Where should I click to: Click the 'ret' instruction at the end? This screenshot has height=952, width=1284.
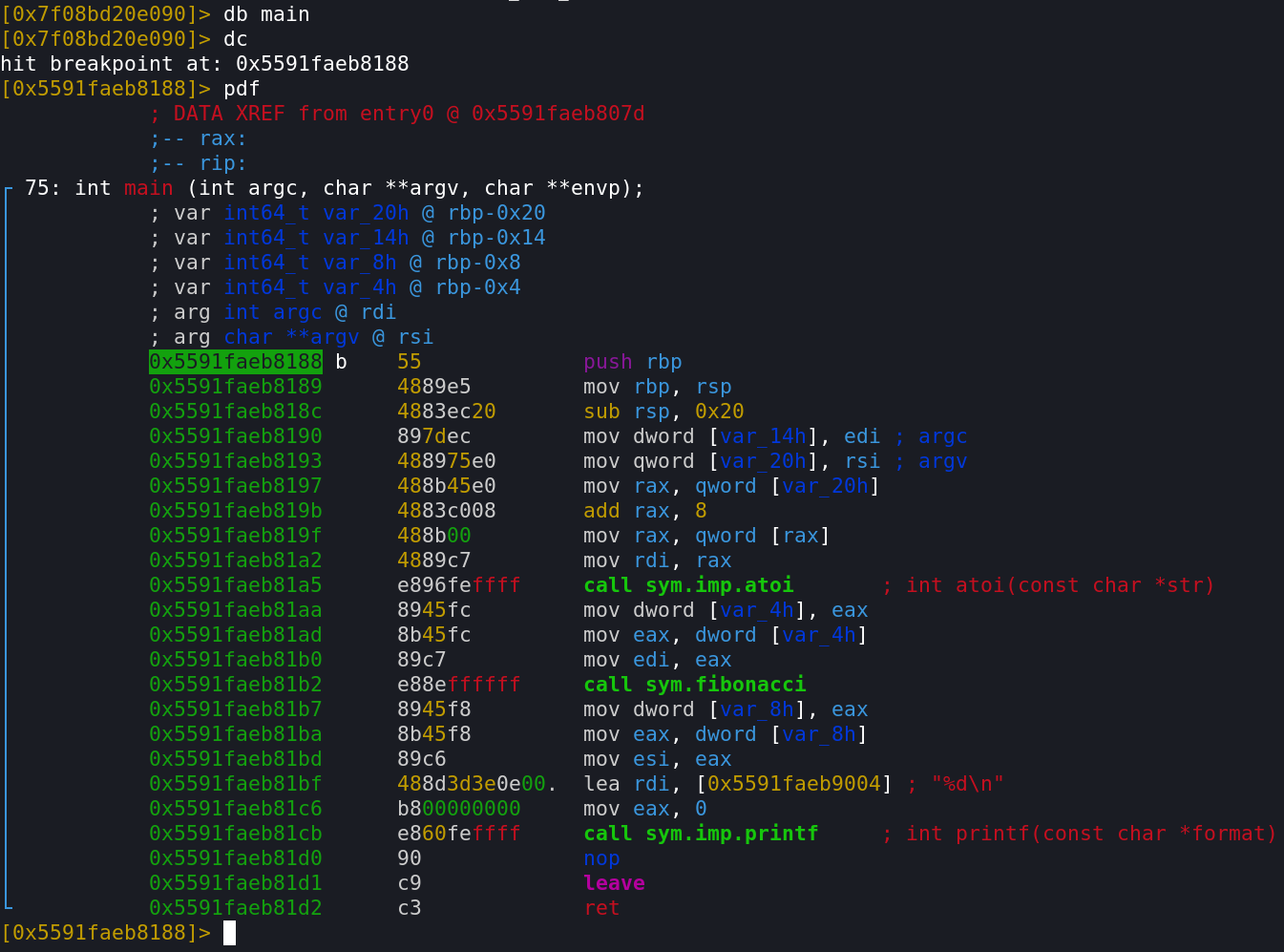[x=601, y=908]
